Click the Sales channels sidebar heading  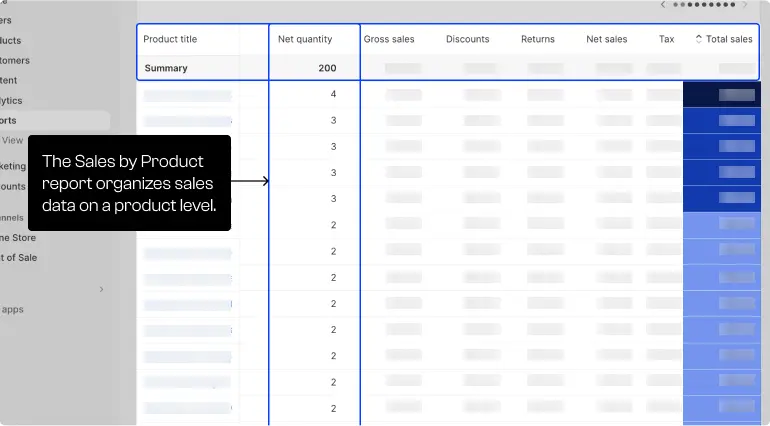(12, 218)
